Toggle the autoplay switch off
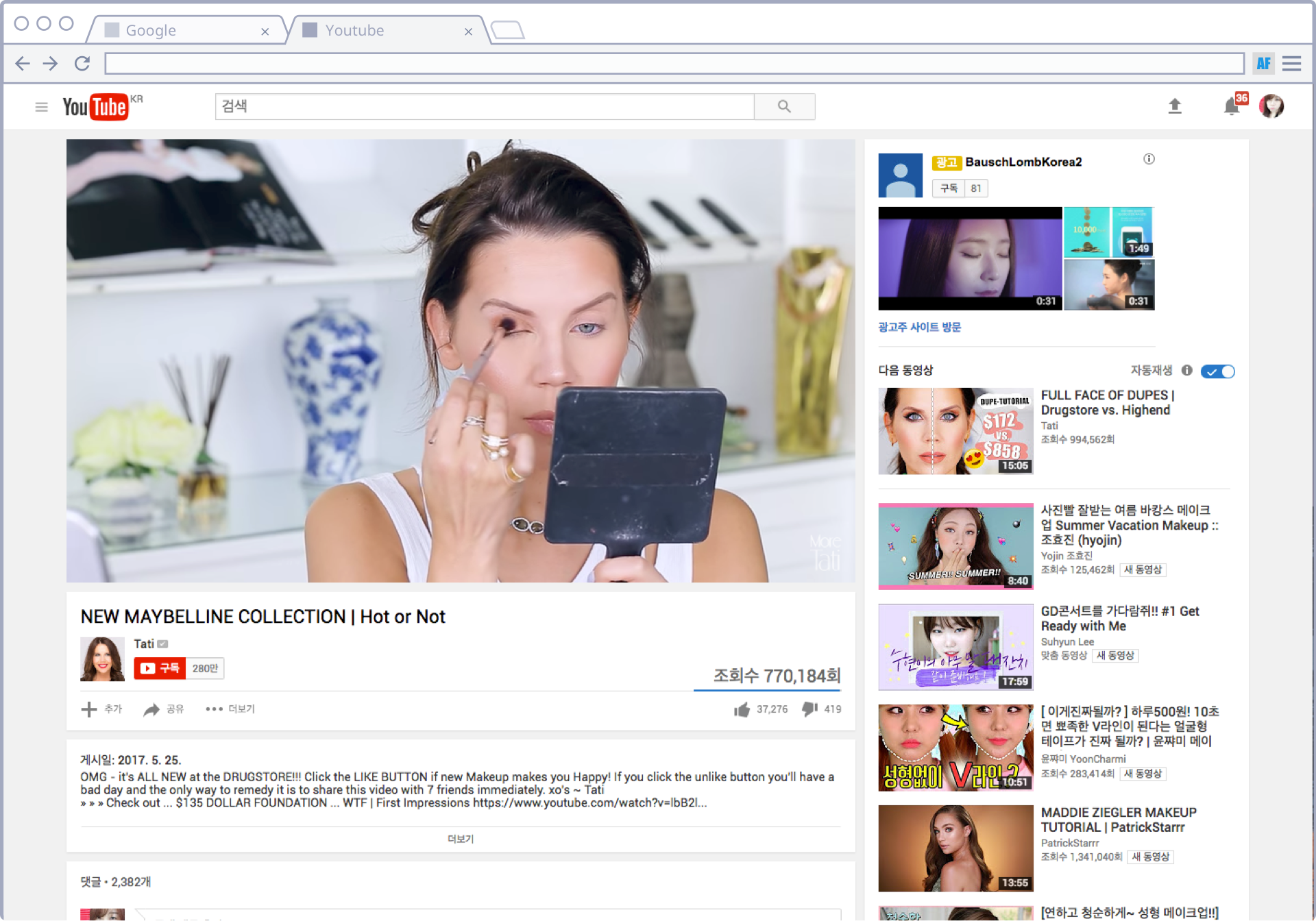The image size is (1316, 921). point(1218,371)
